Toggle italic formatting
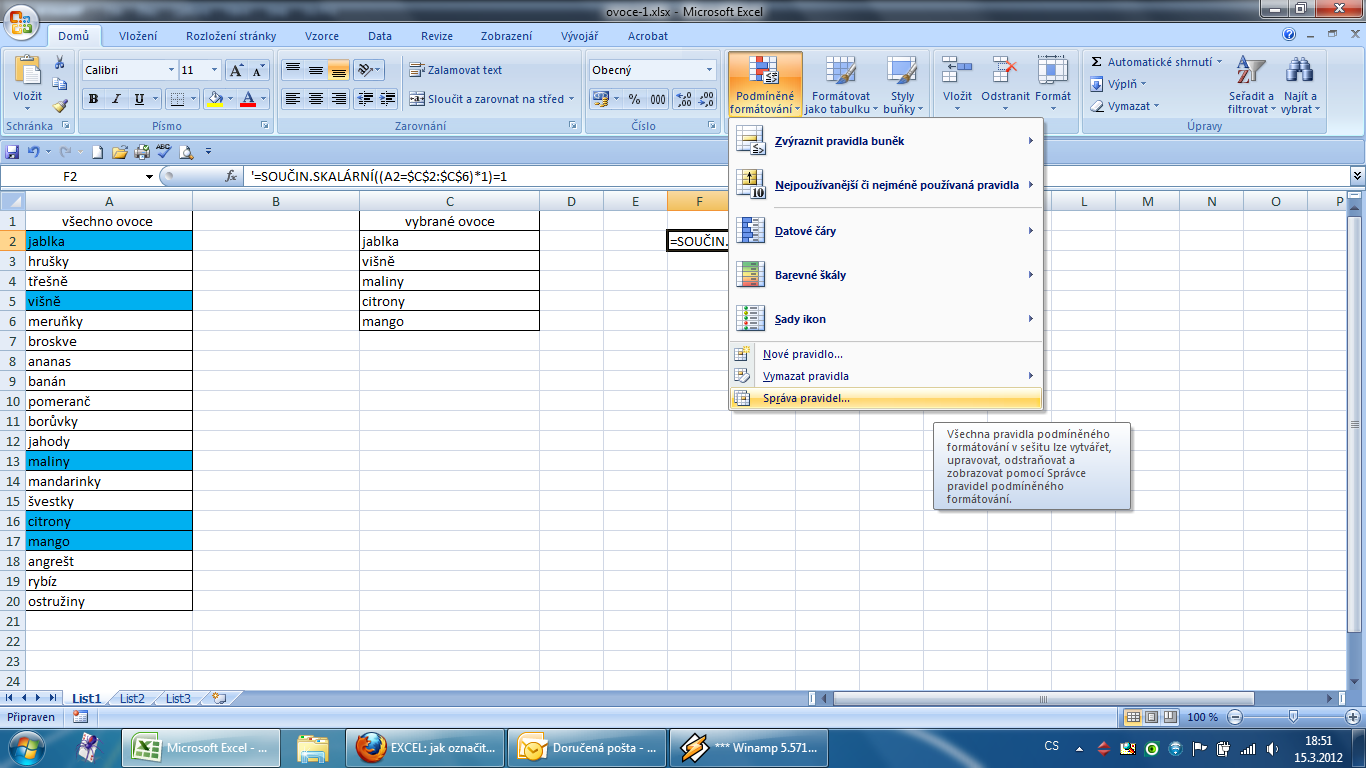The image size is (1366, 768). tap(116, 99)
